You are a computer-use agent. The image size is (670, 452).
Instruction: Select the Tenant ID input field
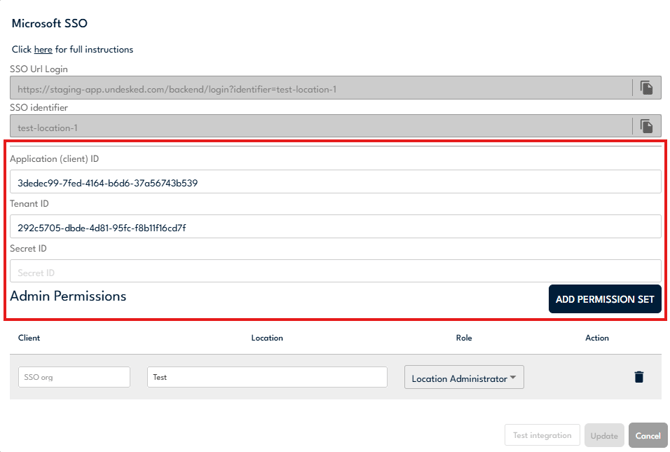pyautogui.click(x=335, y=227)
